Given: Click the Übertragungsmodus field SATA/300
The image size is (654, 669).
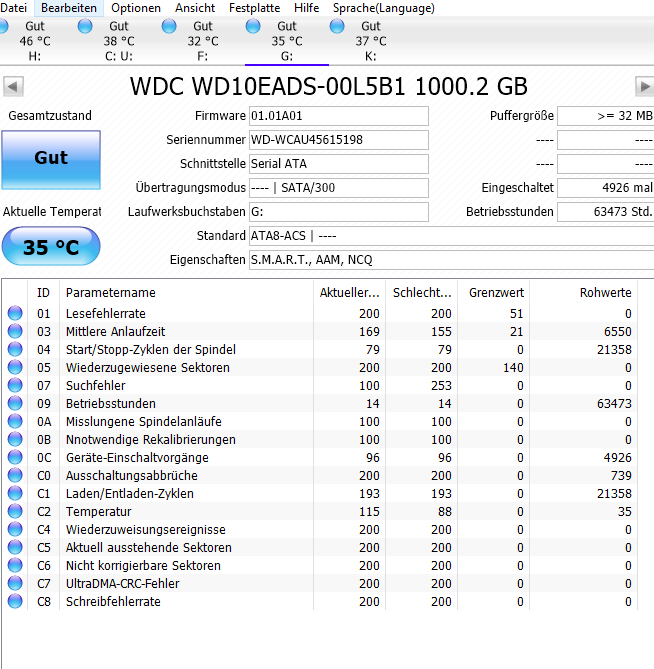Looking at the screenshot, I should point(339,188).
